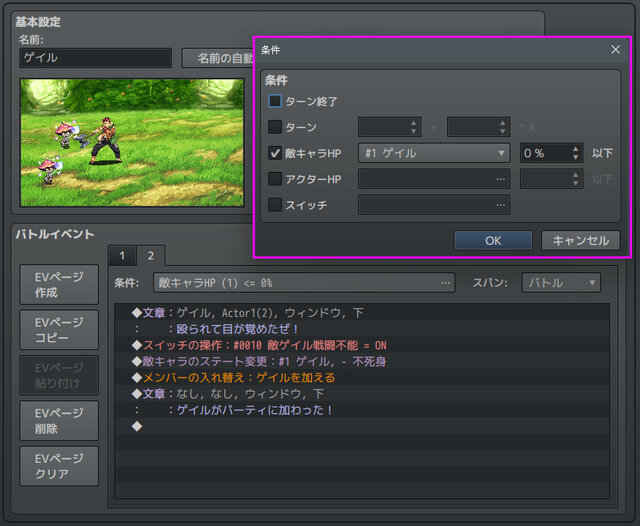
Task: Switch to battle event page 1 tab
Action: click(x=122, y=256)
